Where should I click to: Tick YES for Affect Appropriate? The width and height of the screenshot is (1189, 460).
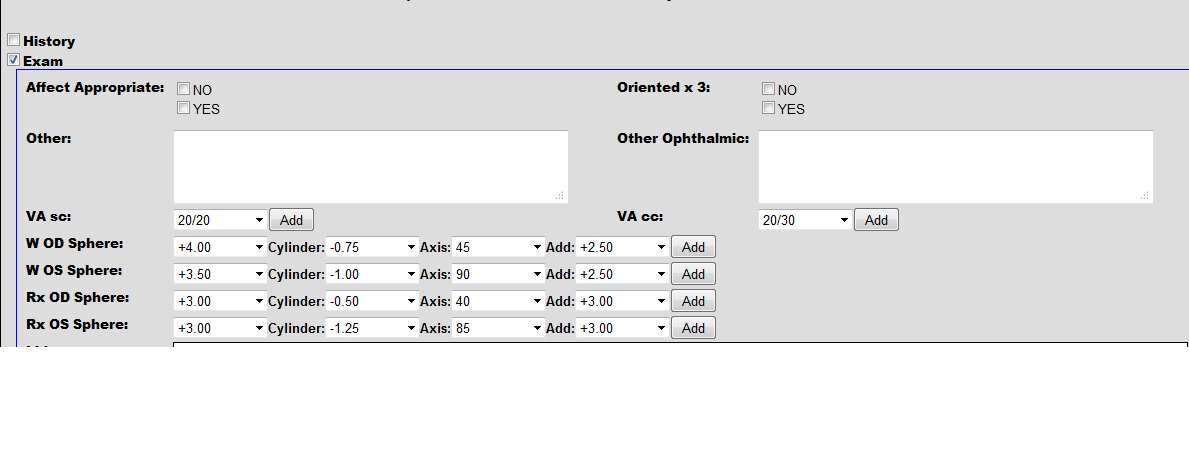click(x=184, y=108)
